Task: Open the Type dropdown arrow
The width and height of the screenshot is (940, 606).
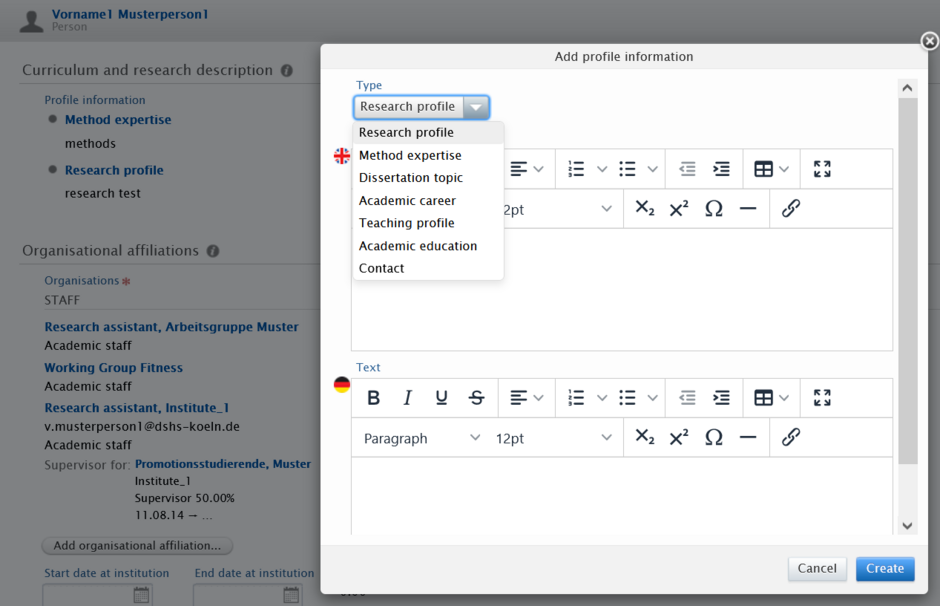Action: (476, 107)
